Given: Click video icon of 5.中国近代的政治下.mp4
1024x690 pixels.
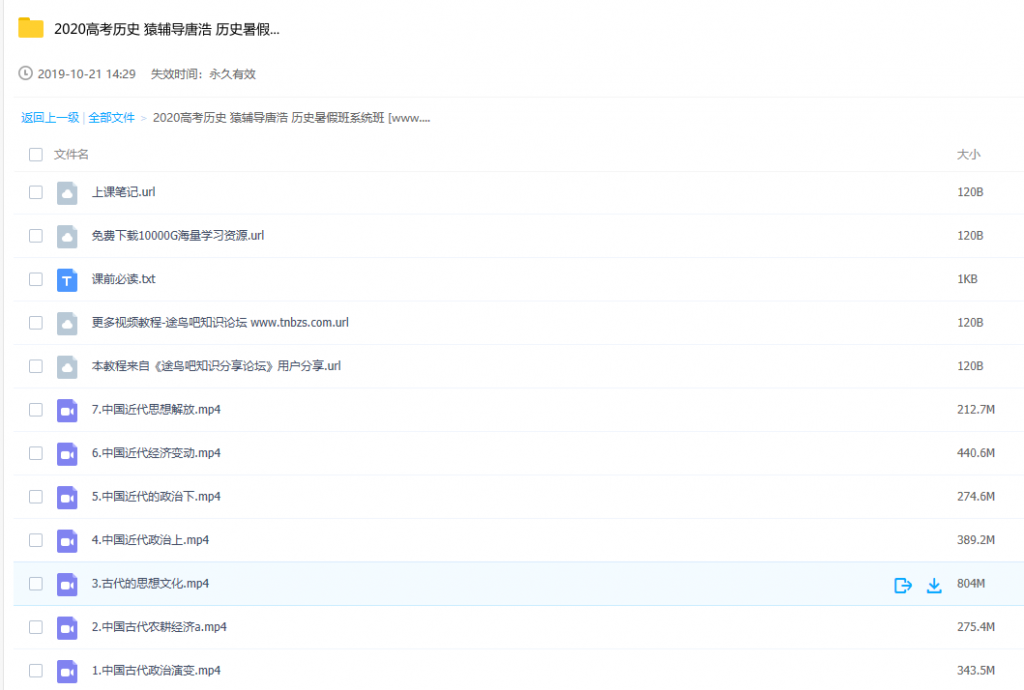Looking at the screenshot, I should click(67, 497).
